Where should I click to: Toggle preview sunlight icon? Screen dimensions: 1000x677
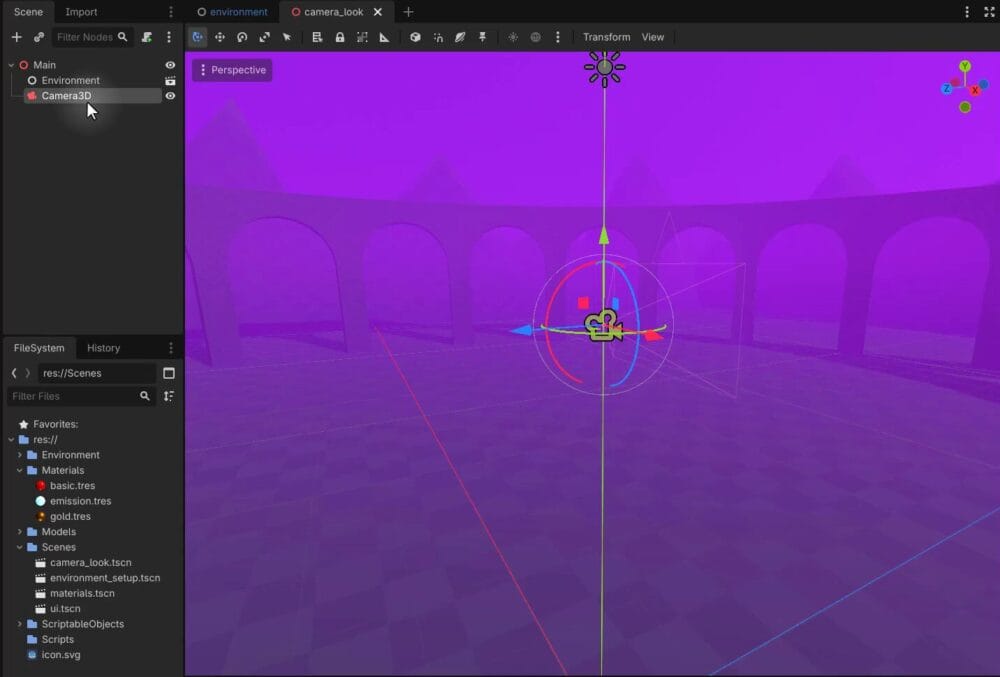coord(513,37)
